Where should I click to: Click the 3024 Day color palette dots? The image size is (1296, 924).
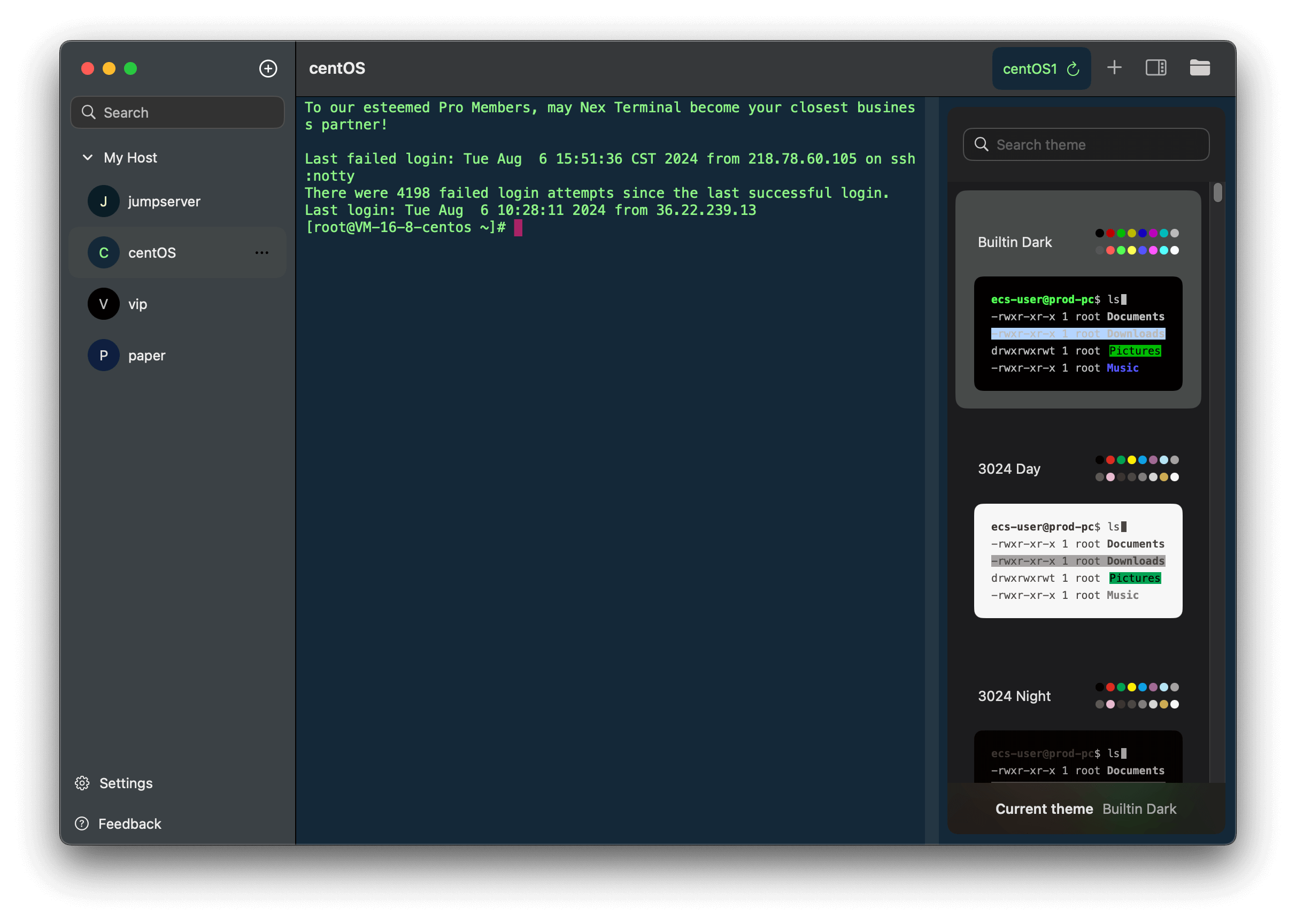pos(1137,468)
